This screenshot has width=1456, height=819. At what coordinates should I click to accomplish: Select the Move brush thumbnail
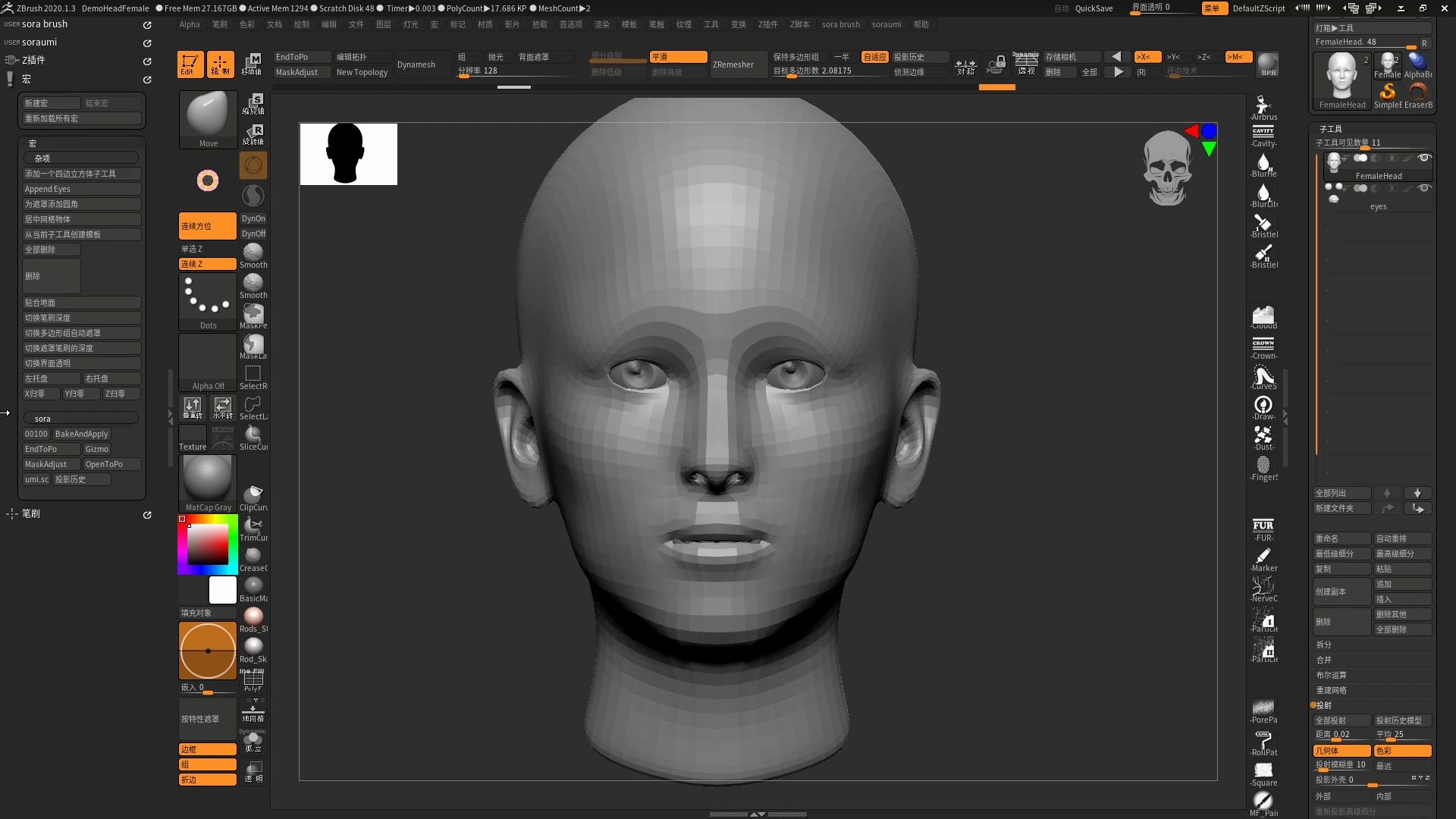(208, 117)
